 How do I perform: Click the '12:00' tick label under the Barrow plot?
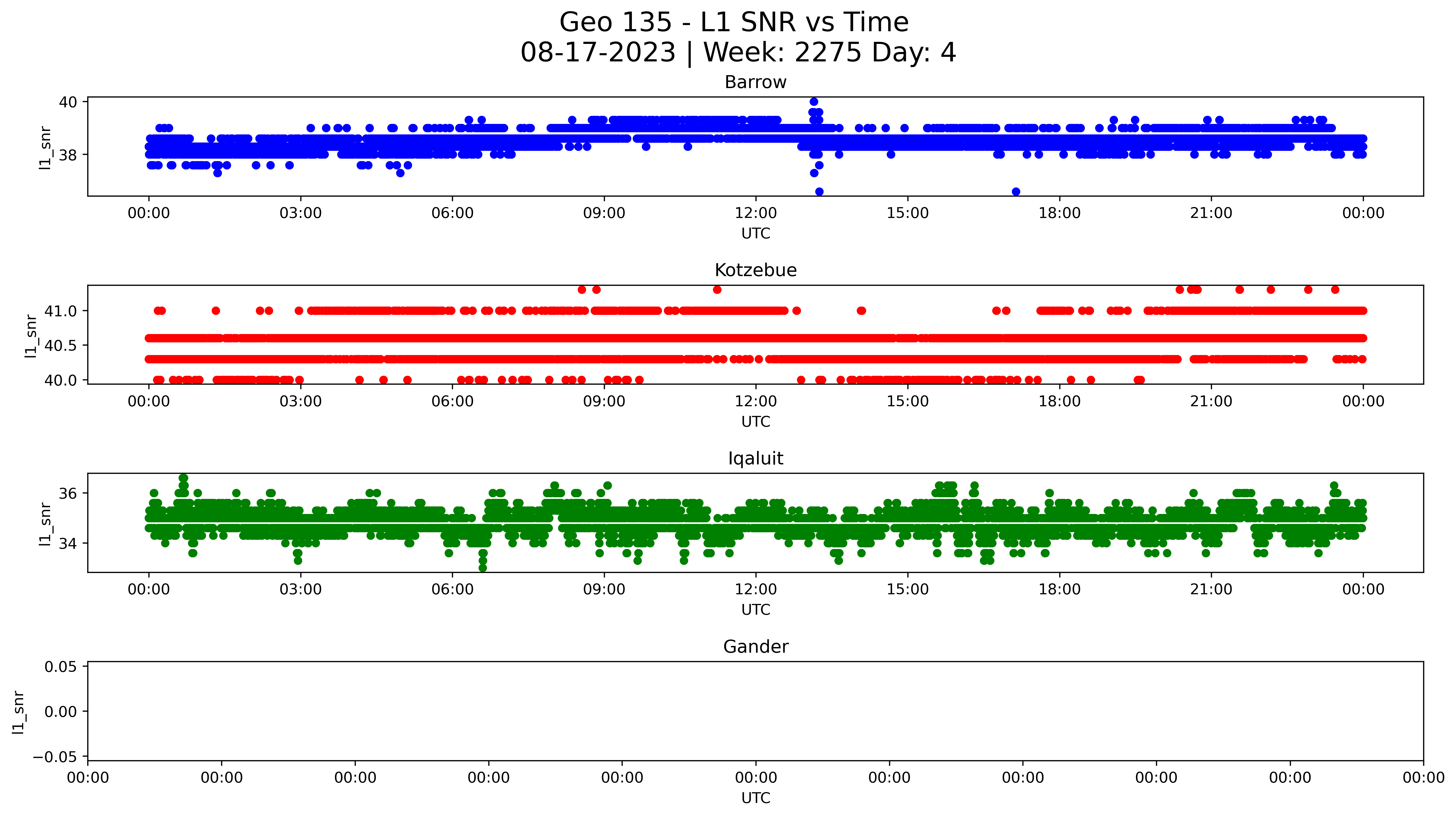click(x=756, y=214)
